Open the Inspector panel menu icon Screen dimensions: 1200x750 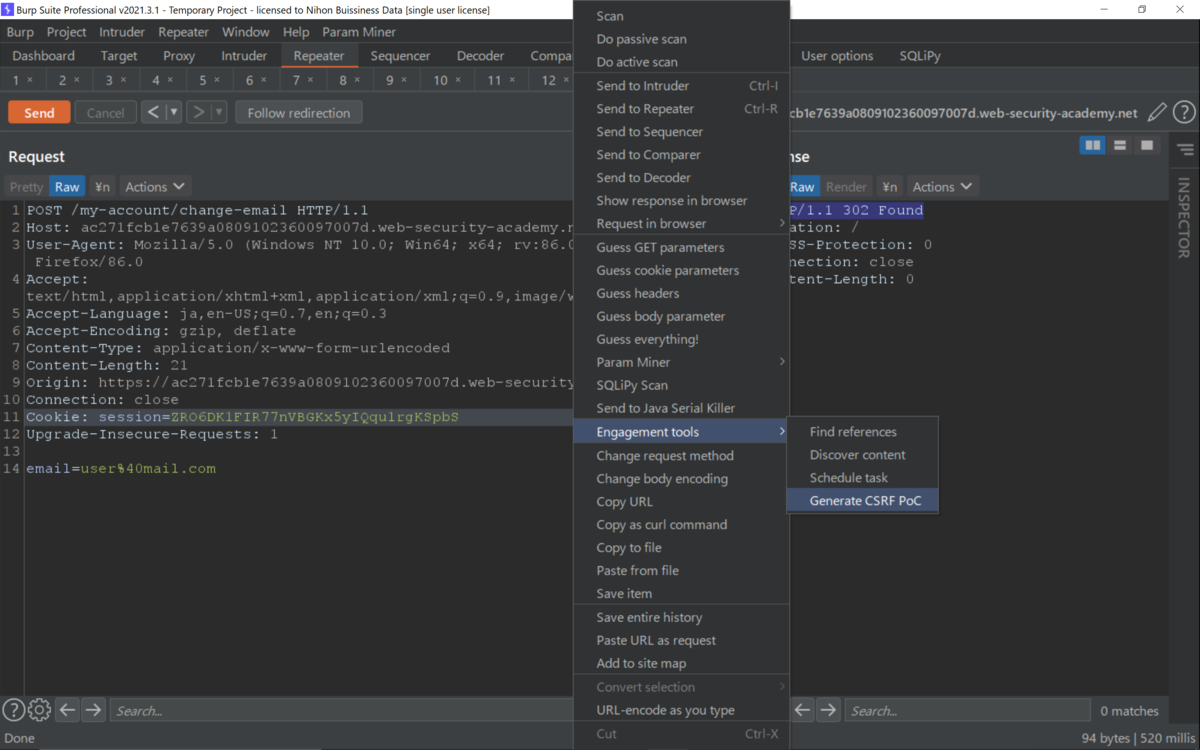1185,150
